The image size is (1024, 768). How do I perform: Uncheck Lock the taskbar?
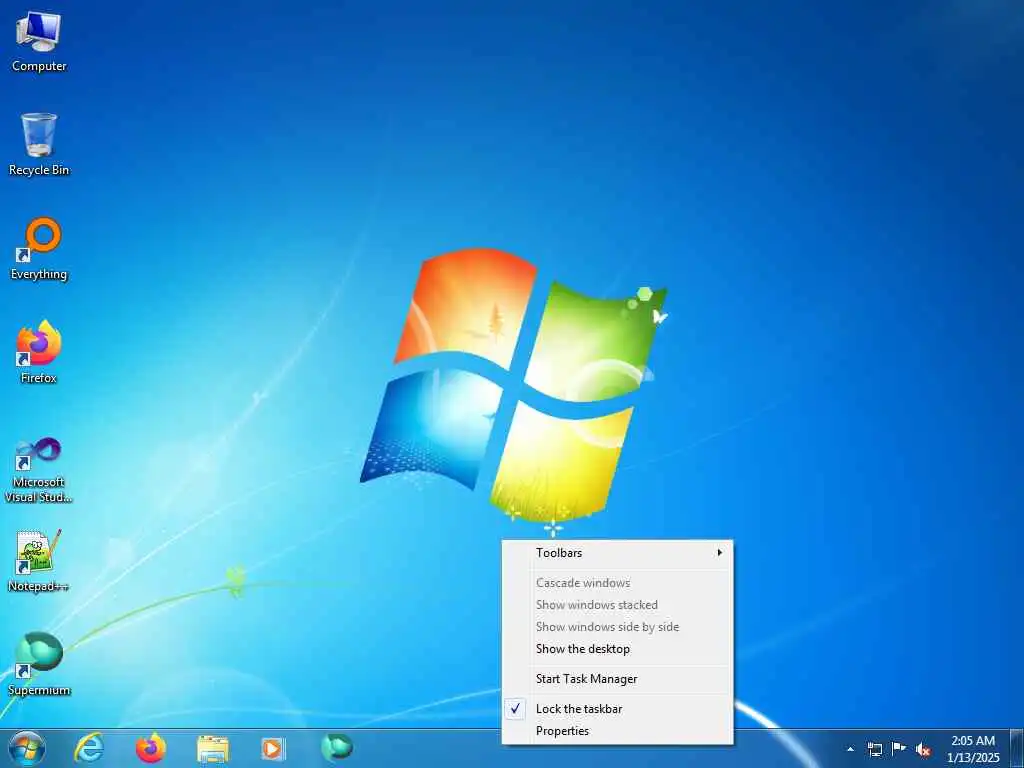coord(617,709)
